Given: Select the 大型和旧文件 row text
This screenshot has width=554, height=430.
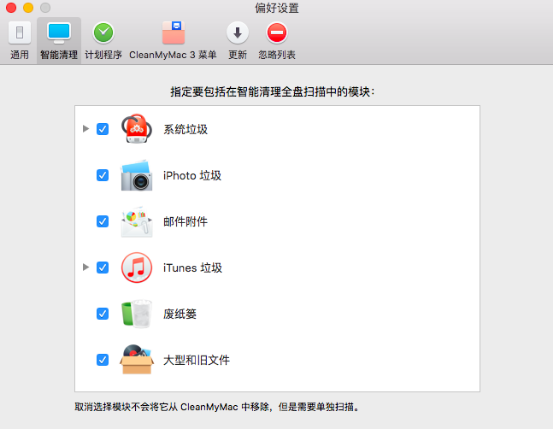Looking at the screenshot, I should [x=196, y=360].
